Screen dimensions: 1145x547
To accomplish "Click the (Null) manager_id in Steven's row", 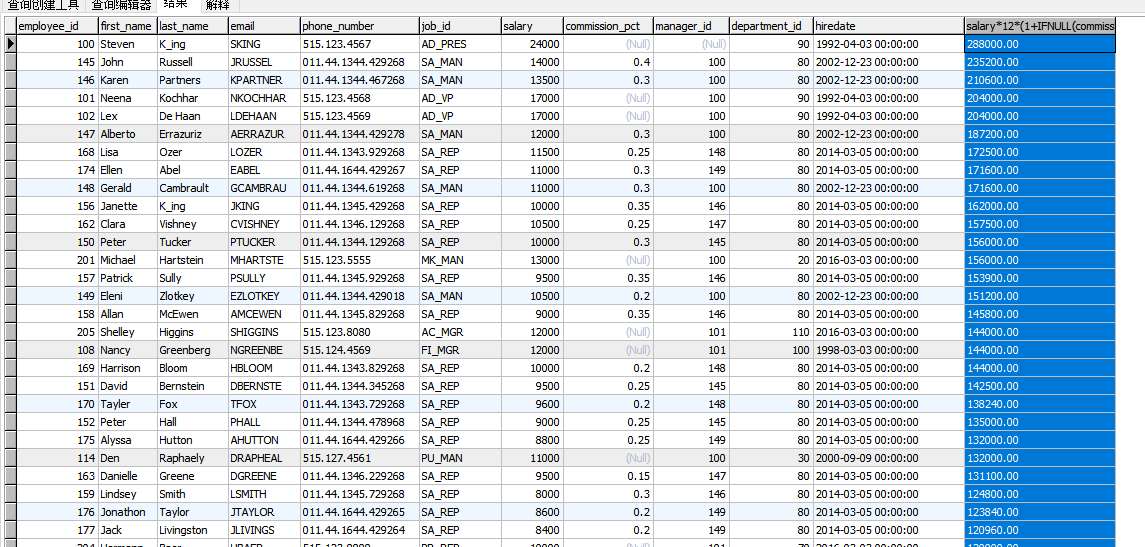I will pyautogui.click(x=691, y=44).
